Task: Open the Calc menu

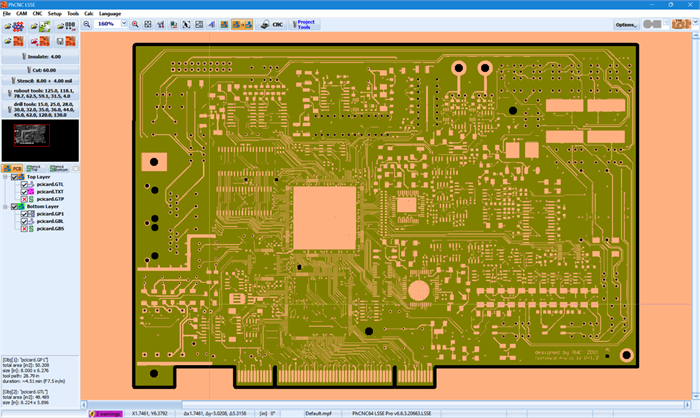Action: (89, 13)
